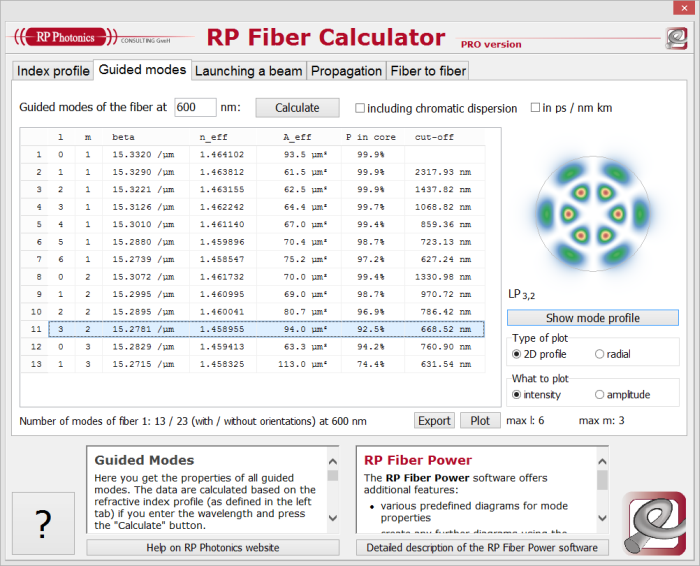Screen dimensions: 700x566
Task: Open Help on RP Photonics website
Action: [213, 548]
